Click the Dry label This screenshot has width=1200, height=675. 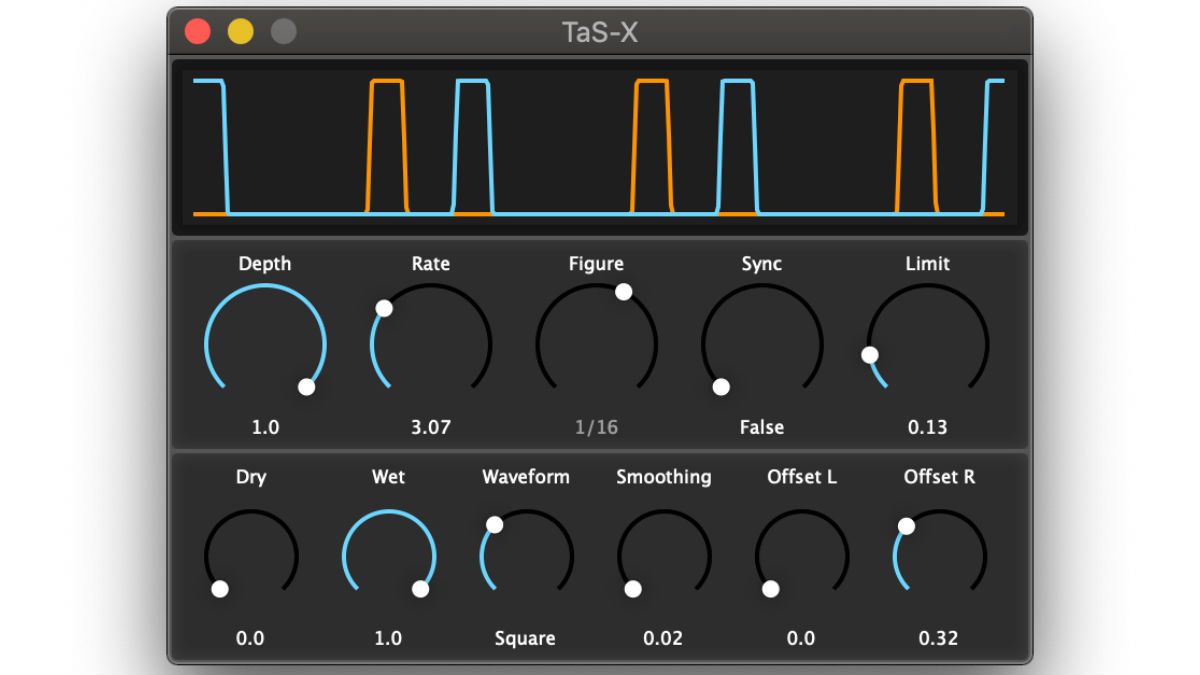(251, 477)
